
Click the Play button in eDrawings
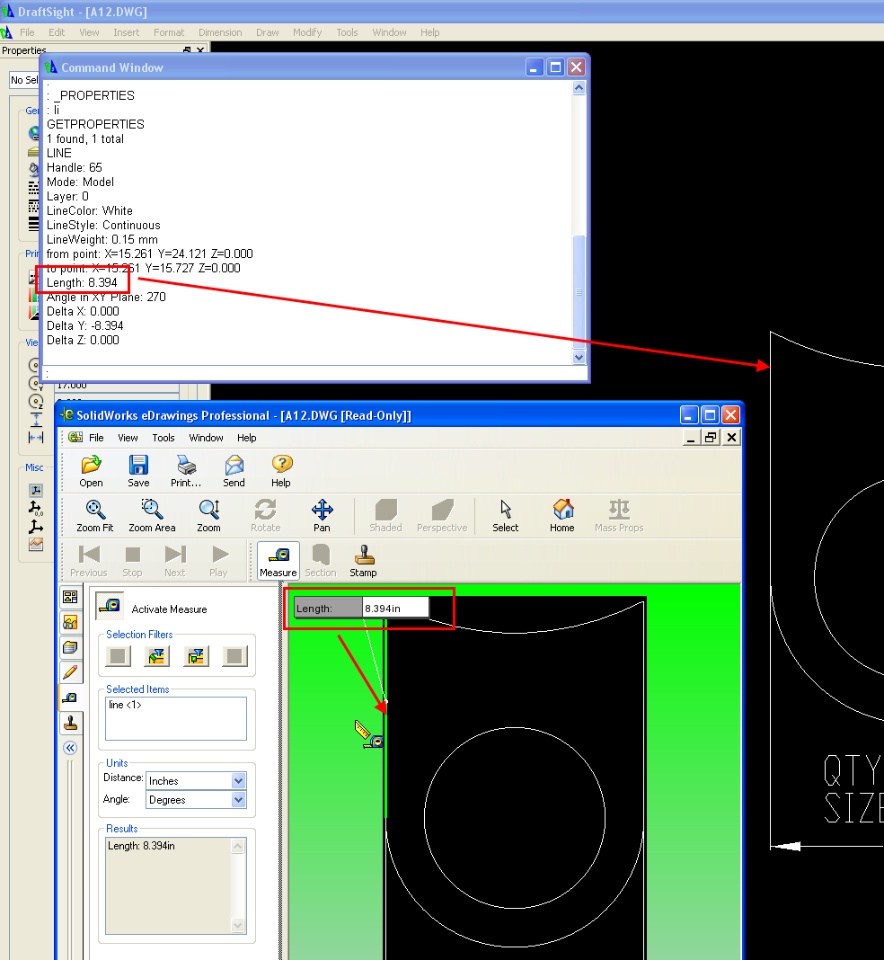tap(219, 561)
